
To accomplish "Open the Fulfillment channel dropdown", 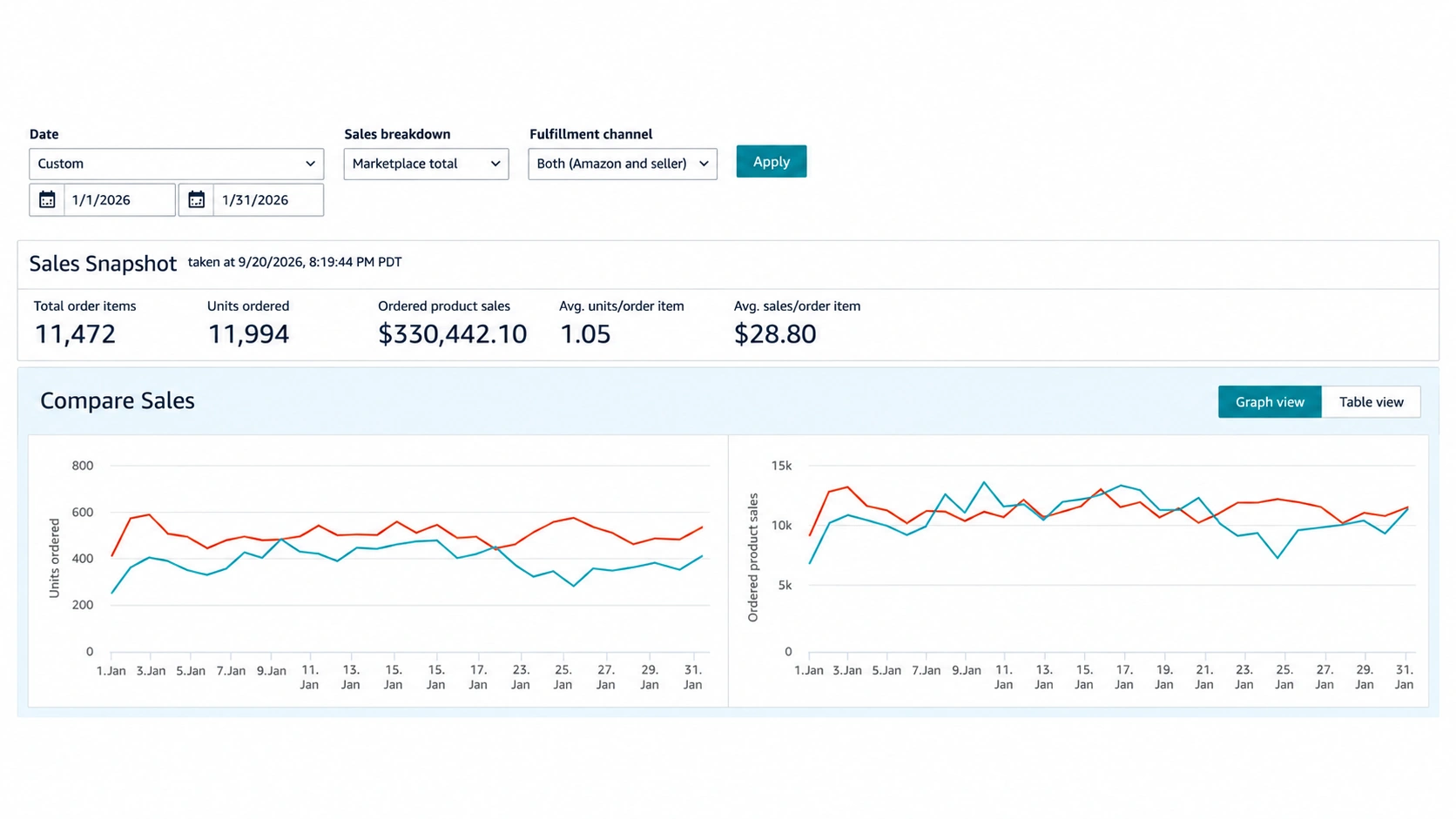I will coord(623,164).
